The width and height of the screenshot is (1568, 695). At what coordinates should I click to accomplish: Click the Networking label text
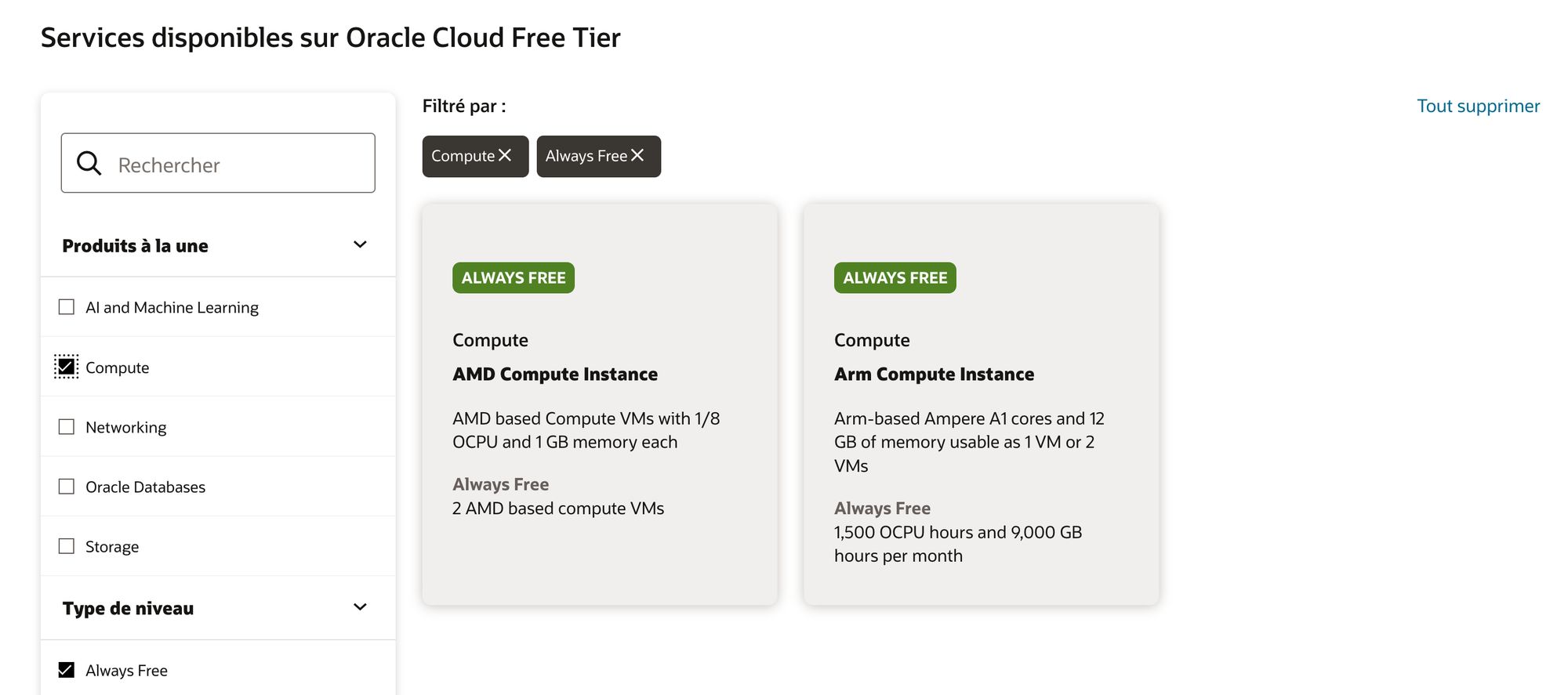pyautogui.click(x=125, y=428)
